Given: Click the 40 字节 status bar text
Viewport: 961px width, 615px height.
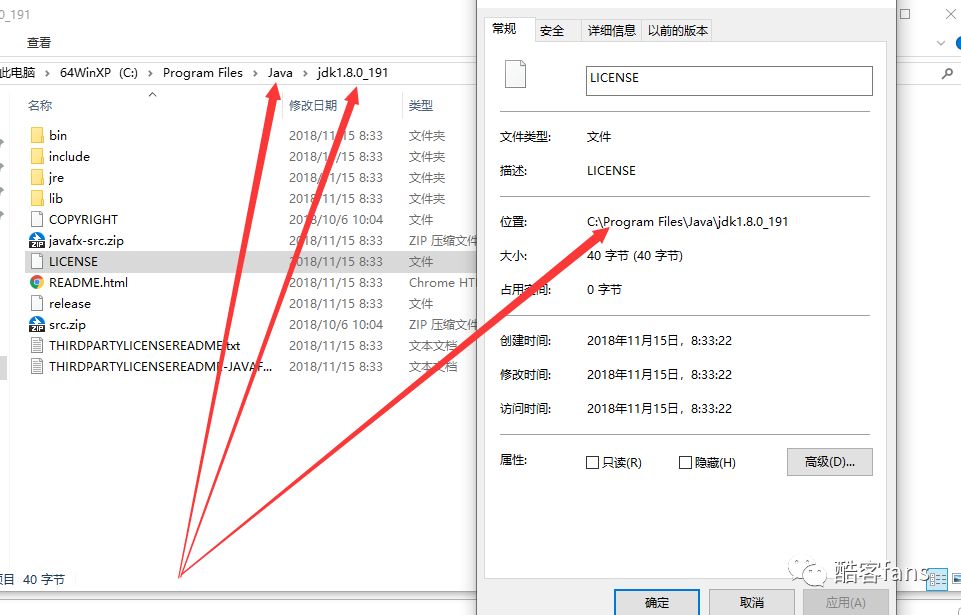Looking at the screenshot, I should tap(44, 579).
